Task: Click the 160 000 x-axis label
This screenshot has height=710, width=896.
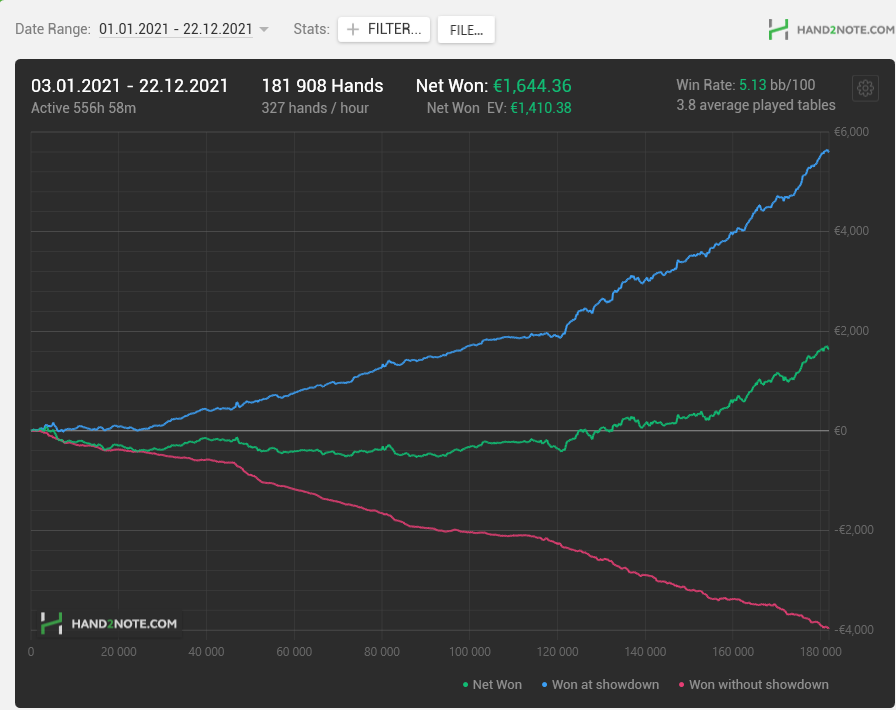Action: [x=733, y=652]
